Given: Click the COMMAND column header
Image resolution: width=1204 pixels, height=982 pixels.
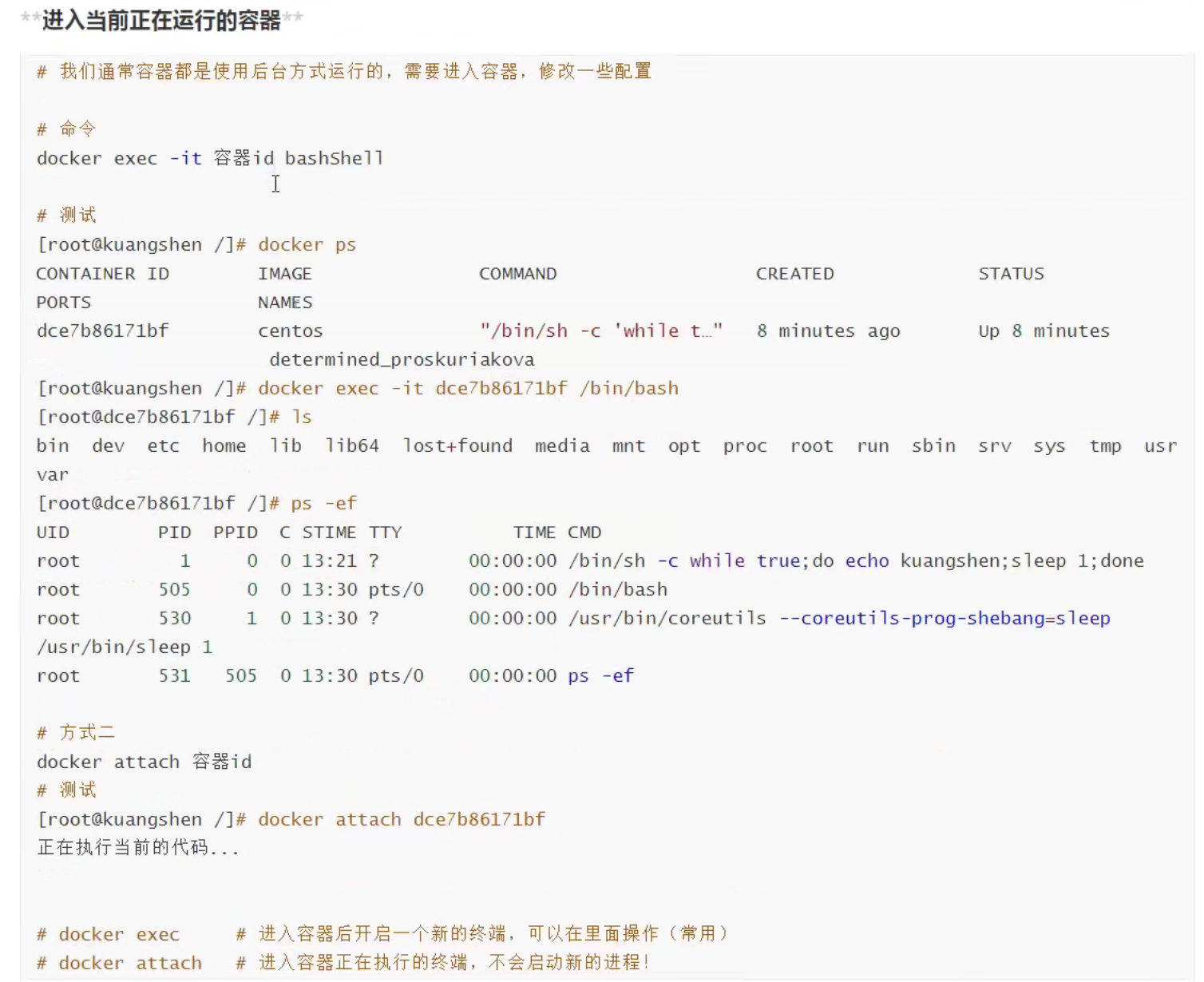Looking at the screenshot, I should (x=517, y=274).
